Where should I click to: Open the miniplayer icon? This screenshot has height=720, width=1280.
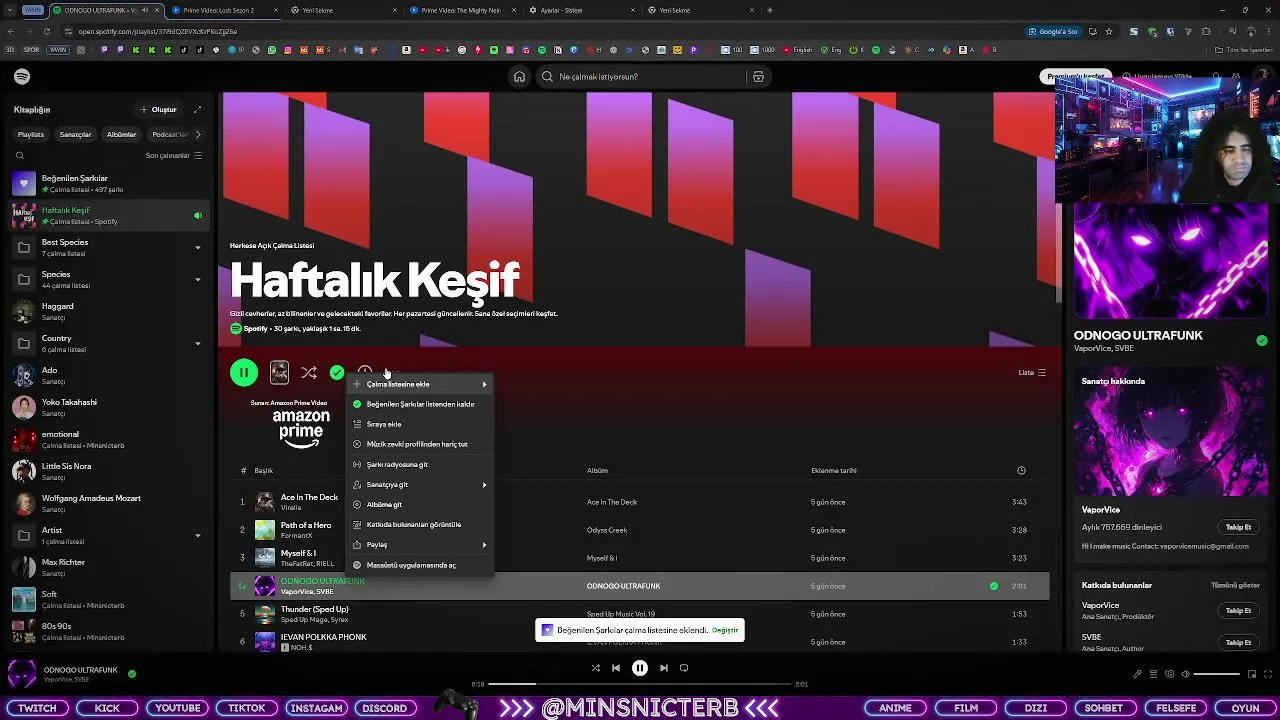pyautogui.click(x=1251, y=674)
